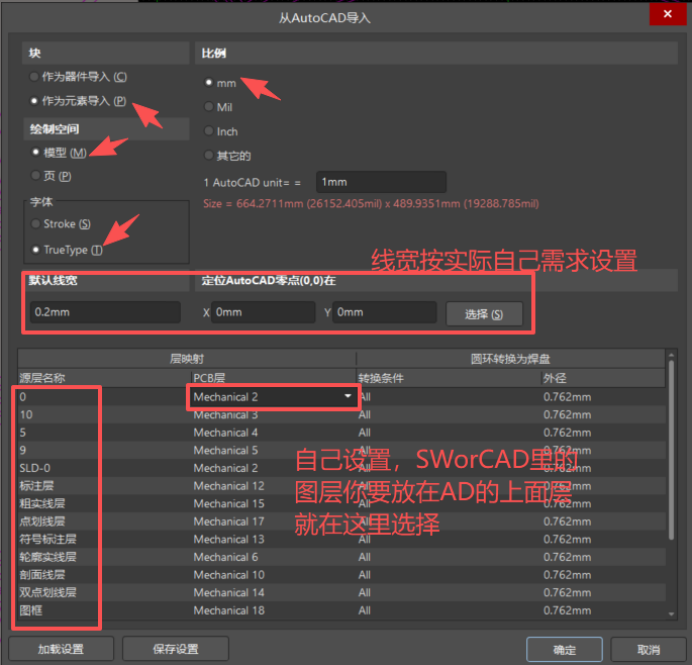Select source layer 图框
The image size is (692, 665).
(x=31, y=610)
